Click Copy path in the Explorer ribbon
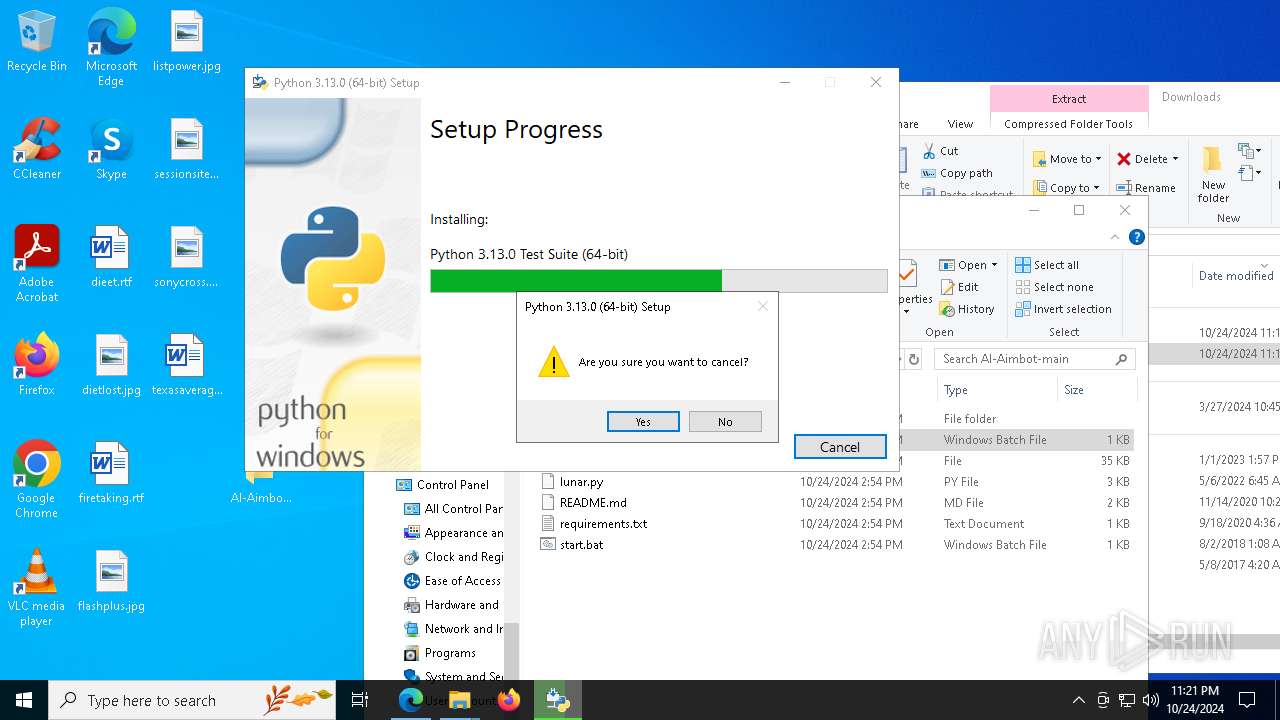The height and width of the screenshot is (720, 1280). point(957,173)
